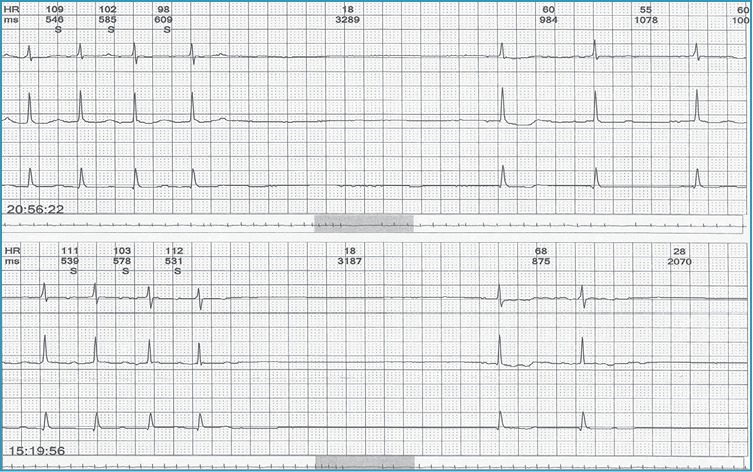This screenshot has height=472, width=753.
Task: Select the 3289 ms pause interval value
Action: 348,20
